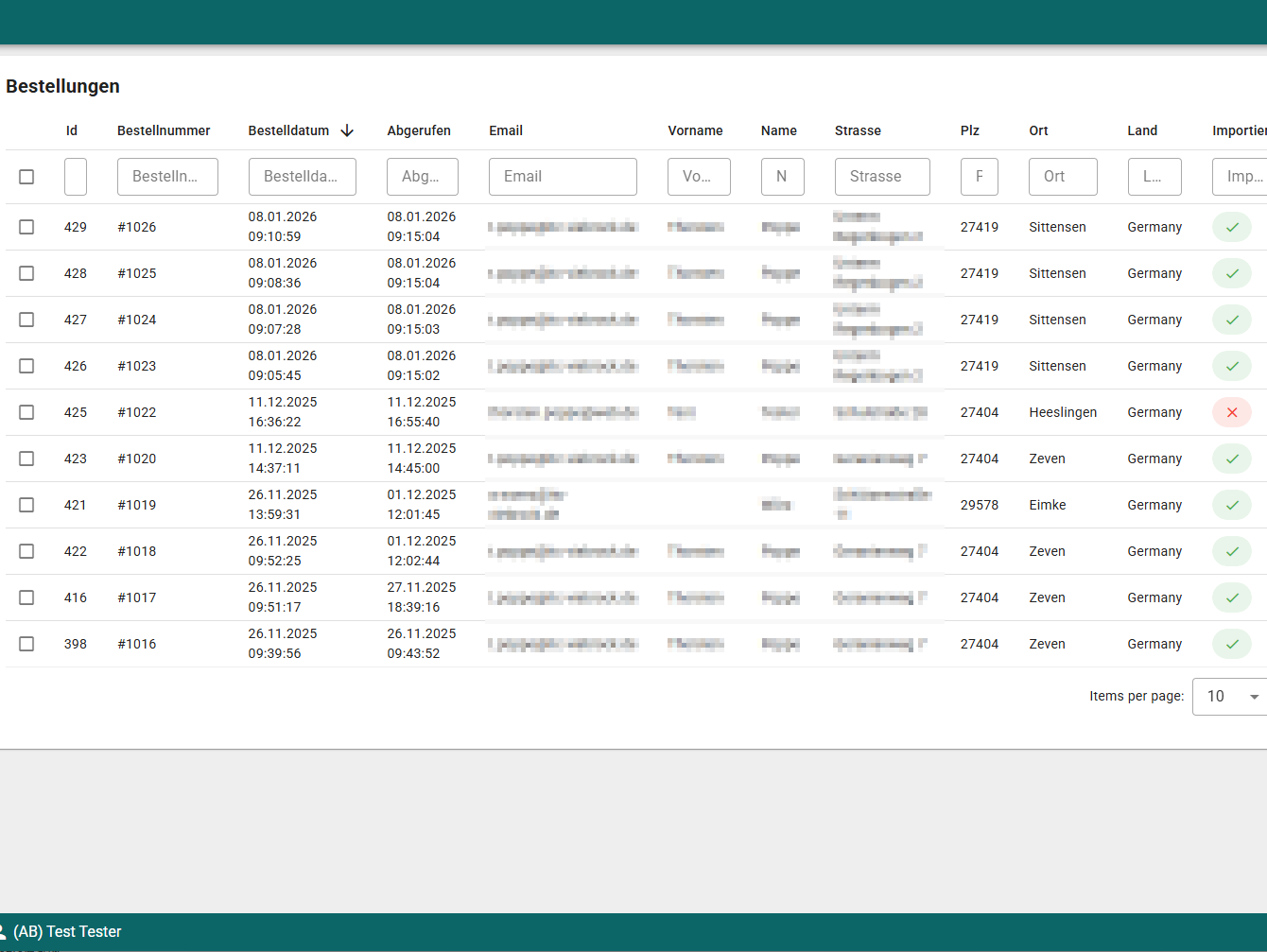Tick the checkbox for order #1016
Image resolution: width=1267 pixels, height=952 pixels.
pyautogui.click(x=26, y=644)
